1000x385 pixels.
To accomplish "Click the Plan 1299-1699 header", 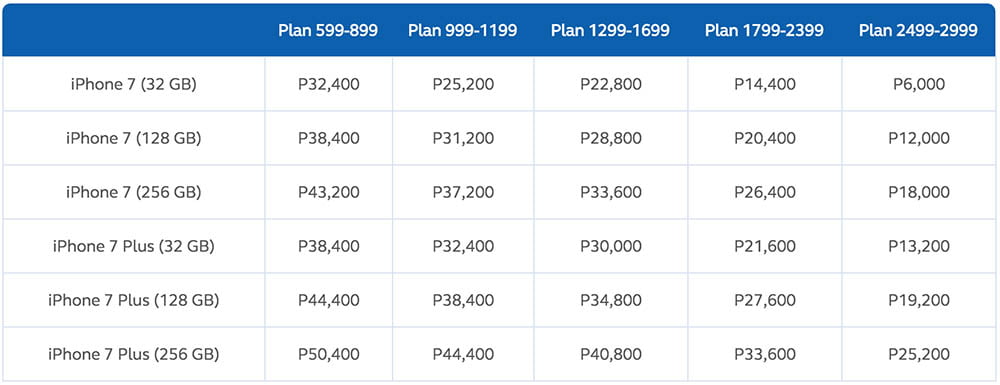I will [610, 31].
